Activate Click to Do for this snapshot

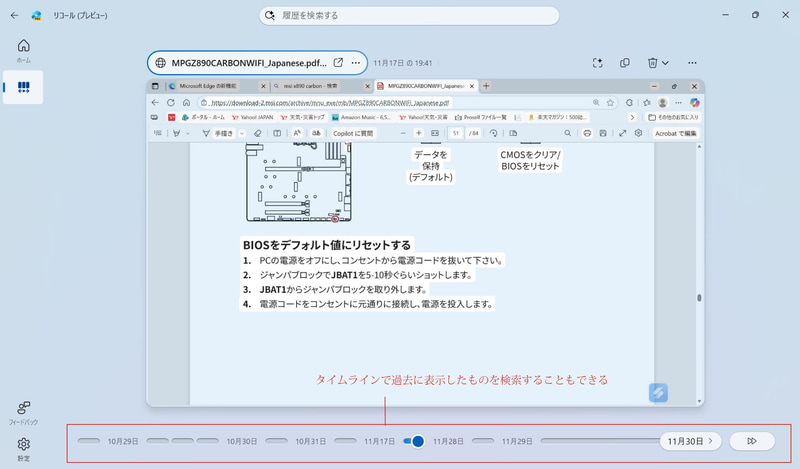[597, 63]
